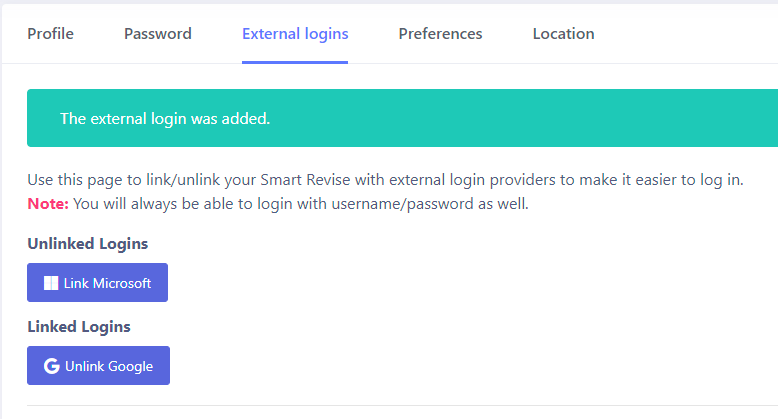Link your Microsoft account
This screenshot has width=778, height=419.
click(x=97, y=282)
